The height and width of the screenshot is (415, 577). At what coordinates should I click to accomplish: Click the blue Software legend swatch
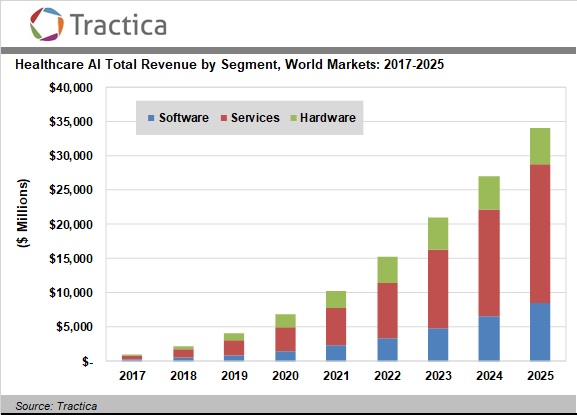[151, 118]
